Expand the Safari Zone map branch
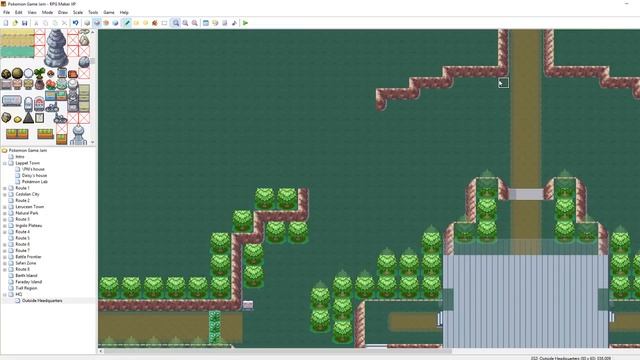 tap(5, 263)
